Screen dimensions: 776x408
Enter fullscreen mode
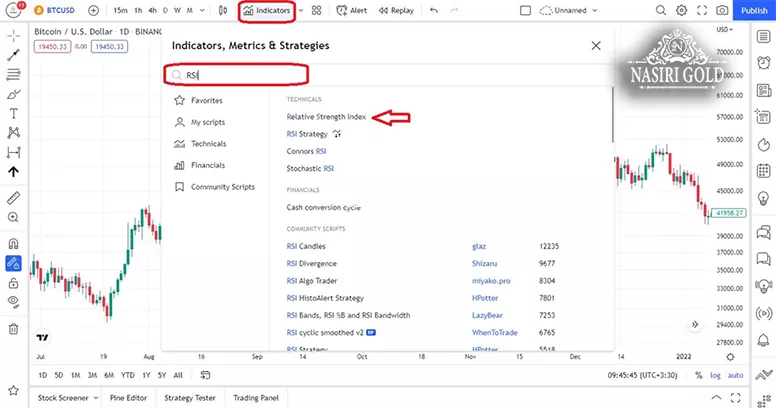[702, 10]
